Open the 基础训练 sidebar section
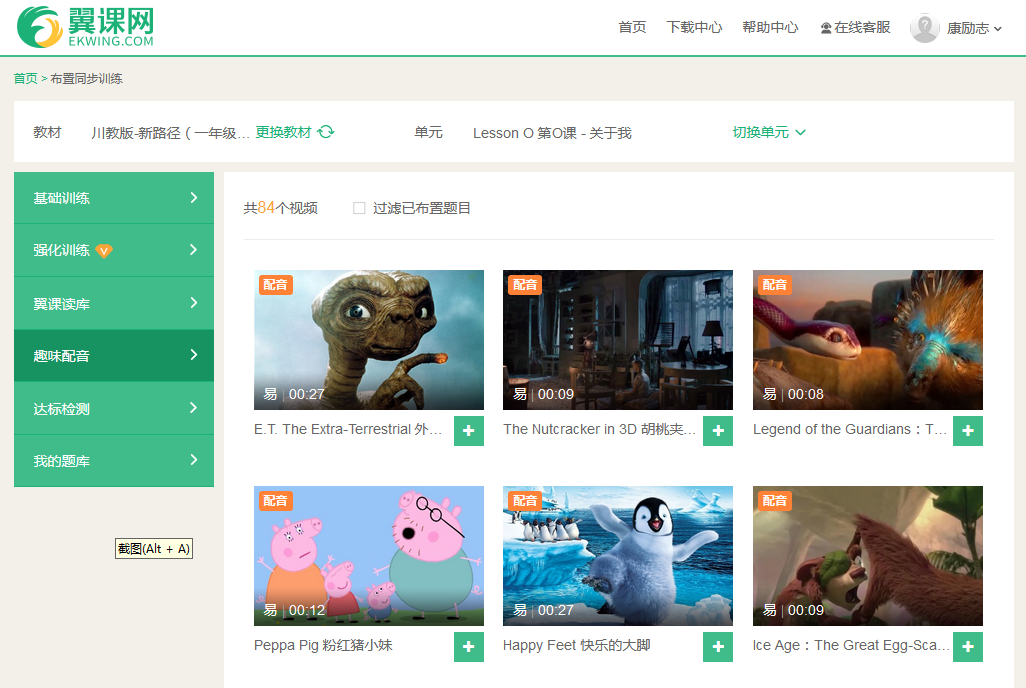This screenshot has height=688, width=1026. coord(114,198)
